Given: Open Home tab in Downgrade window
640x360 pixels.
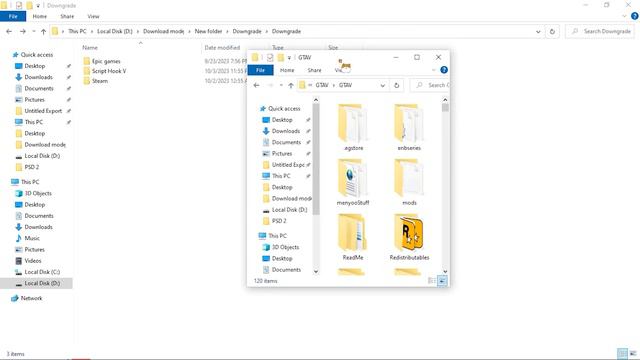Looking at the screenshot, I should 40,16.
